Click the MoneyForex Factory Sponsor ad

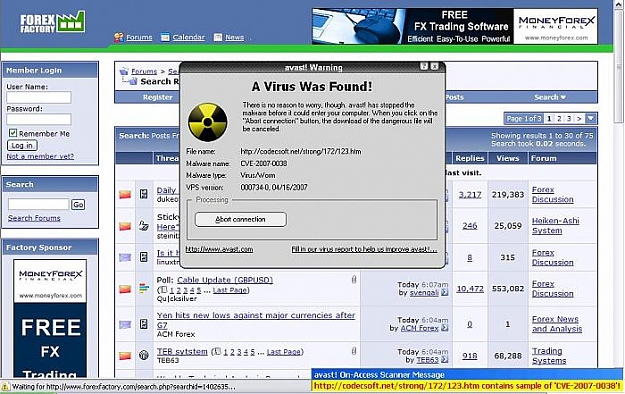pos(50,318)
